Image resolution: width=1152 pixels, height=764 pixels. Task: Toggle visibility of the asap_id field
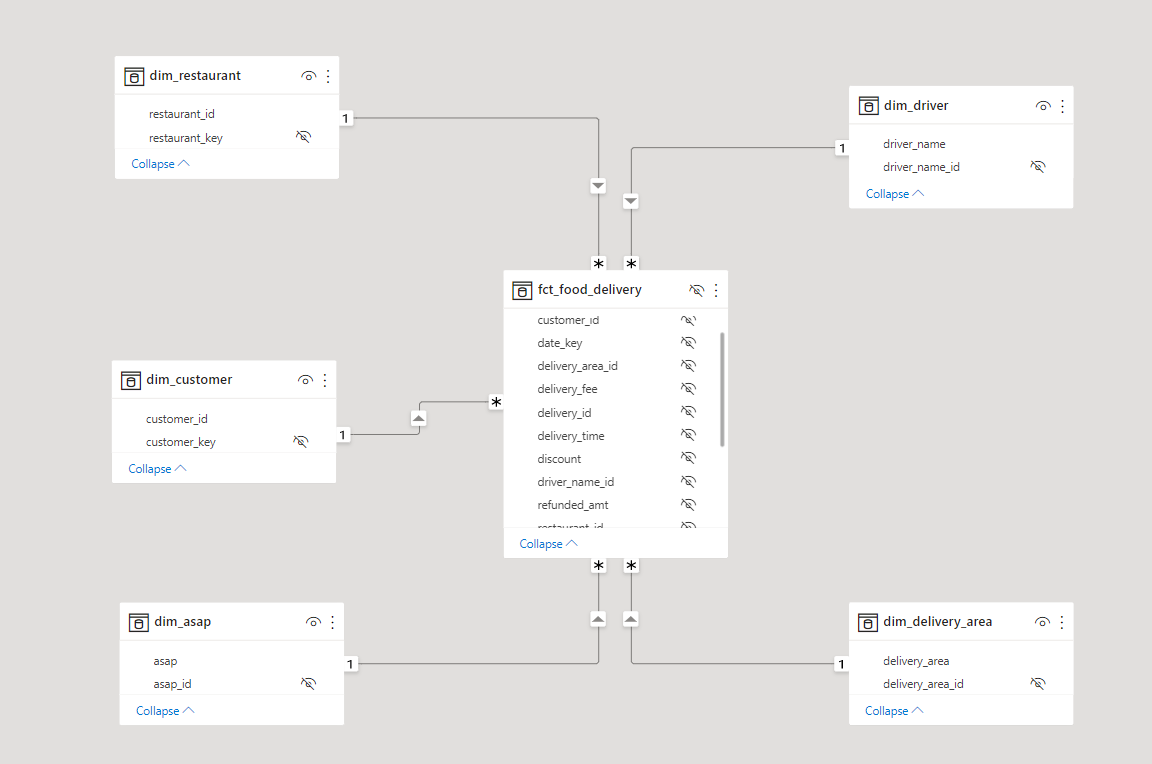point(308,683)
